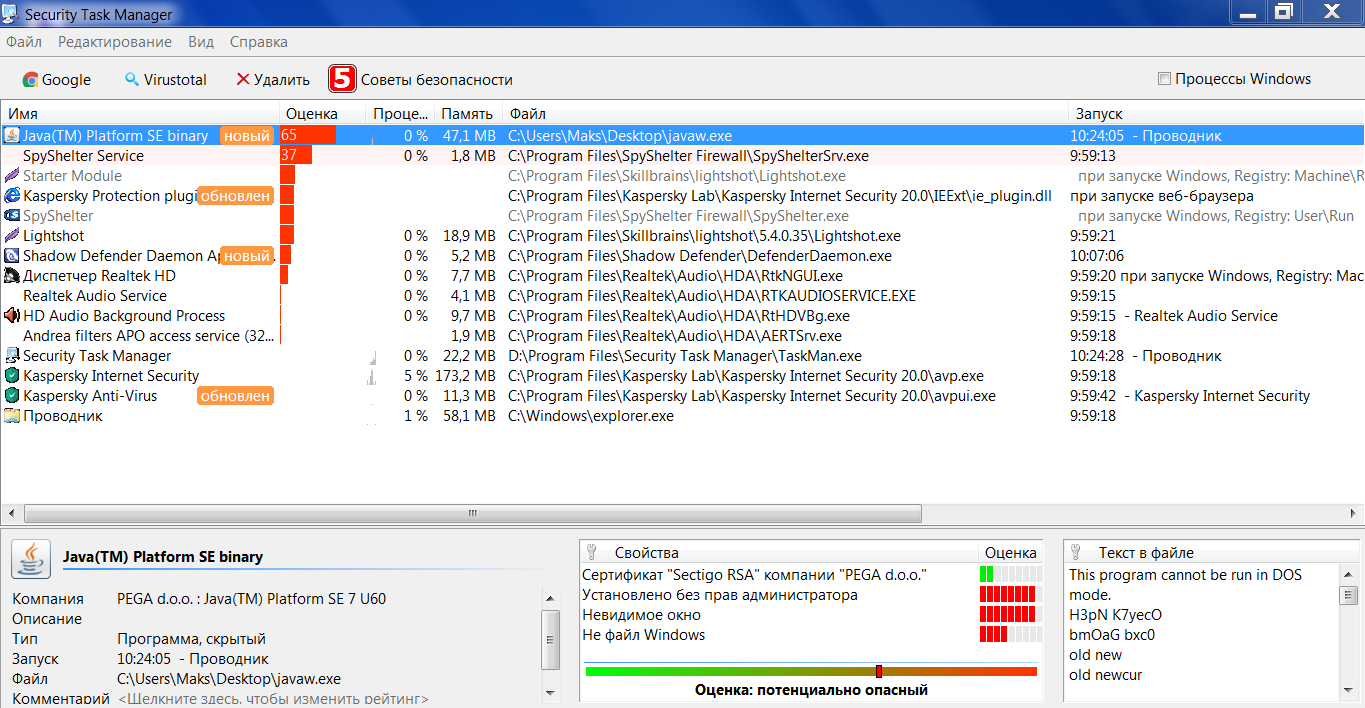Sort by the Процессор column header
The height and width of the screenshot is (708, 1365).
pos(400,114)
